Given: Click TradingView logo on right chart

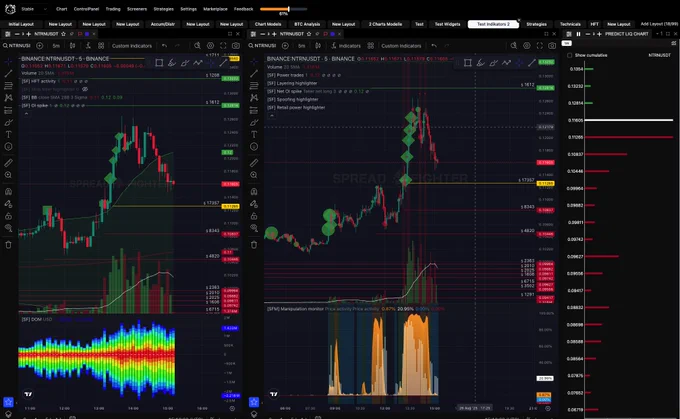Looking at the screenshot, I should point(274,394).
